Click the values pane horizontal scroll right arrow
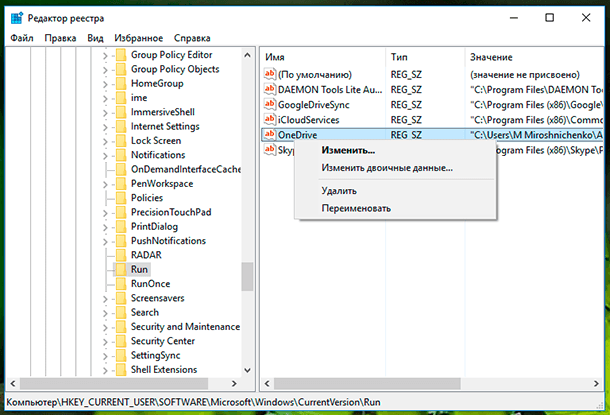 pyautogui.click(x=596, y=383)
